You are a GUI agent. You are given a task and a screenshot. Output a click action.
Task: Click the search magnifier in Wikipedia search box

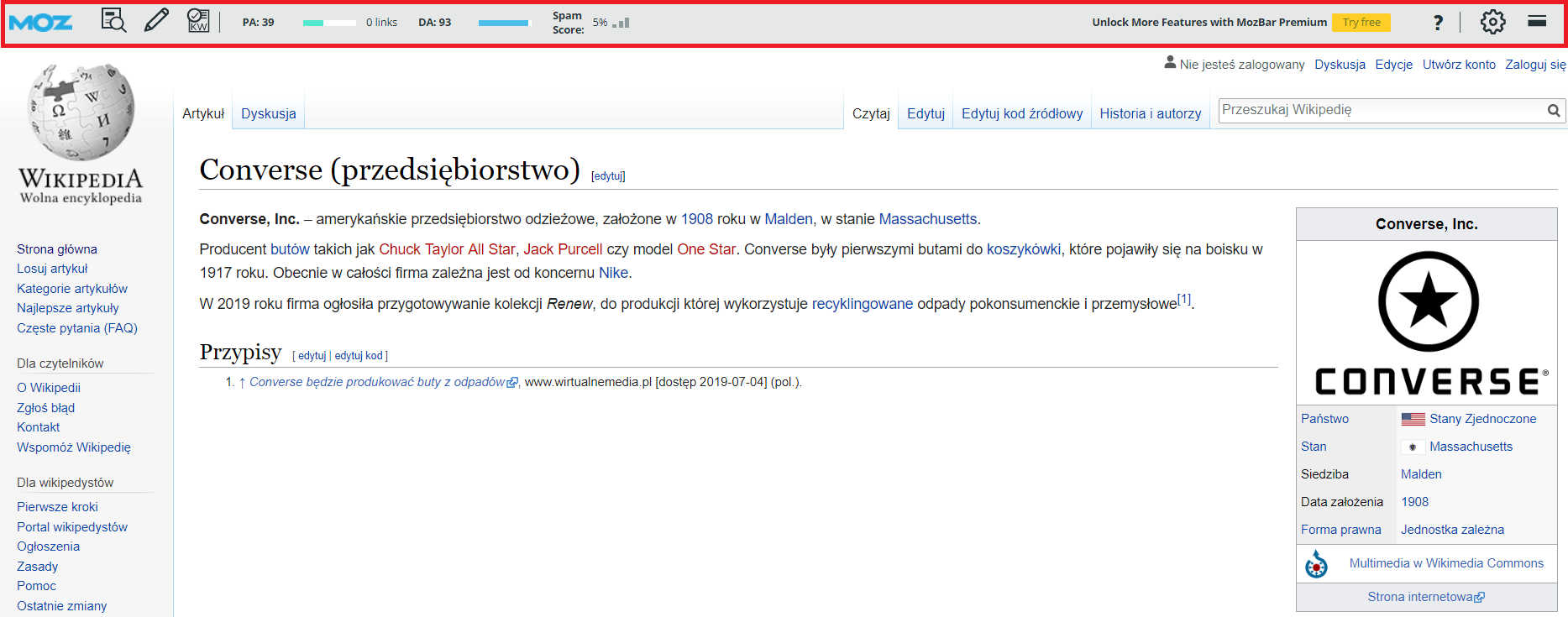[x=1554, y=111]
